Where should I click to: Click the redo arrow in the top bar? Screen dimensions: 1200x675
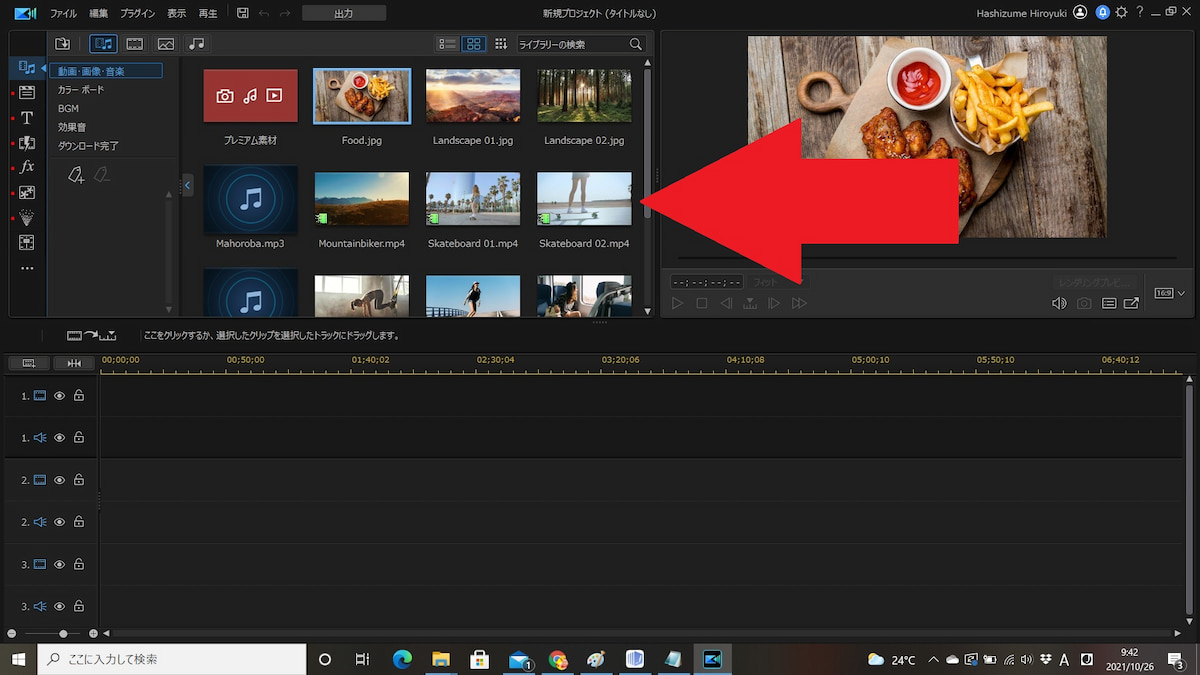(x=285, y=13)
